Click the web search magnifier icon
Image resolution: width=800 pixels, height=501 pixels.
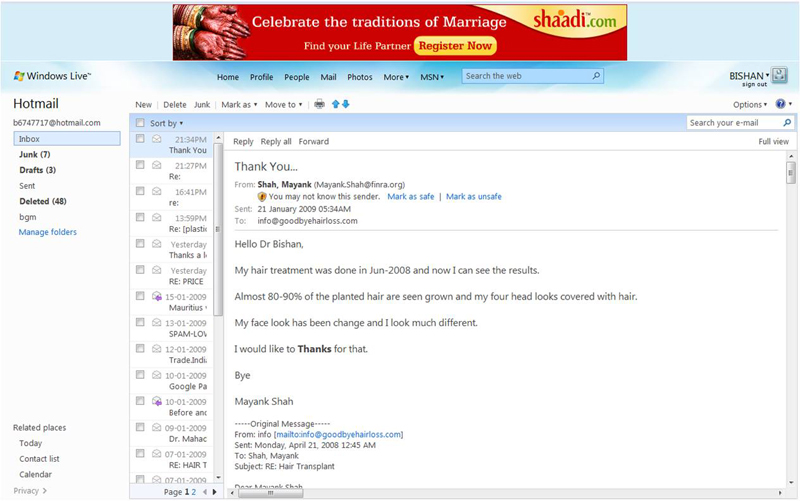click(x=597, y=76)
